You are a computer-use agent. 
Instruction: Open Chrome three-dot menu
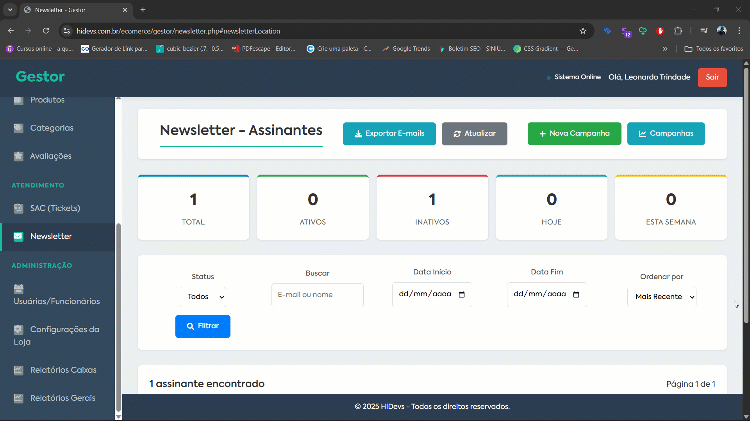739,31
